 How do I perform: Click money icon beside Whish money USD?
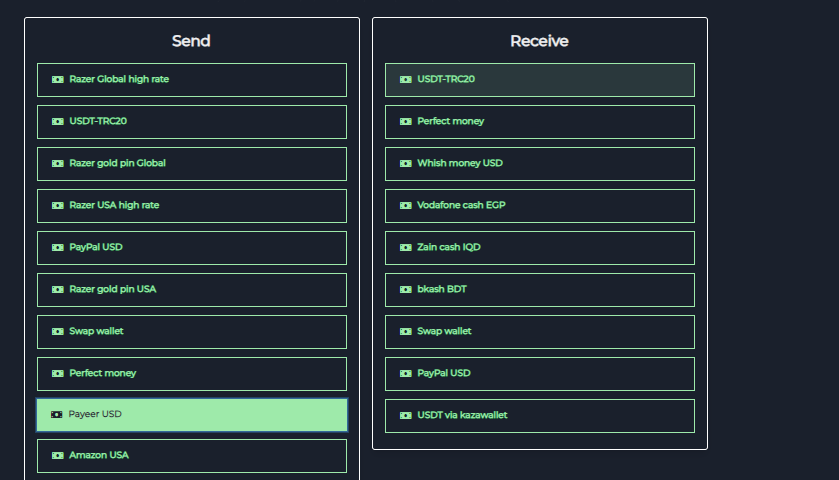pyautogui.click(x=406, y=164)
